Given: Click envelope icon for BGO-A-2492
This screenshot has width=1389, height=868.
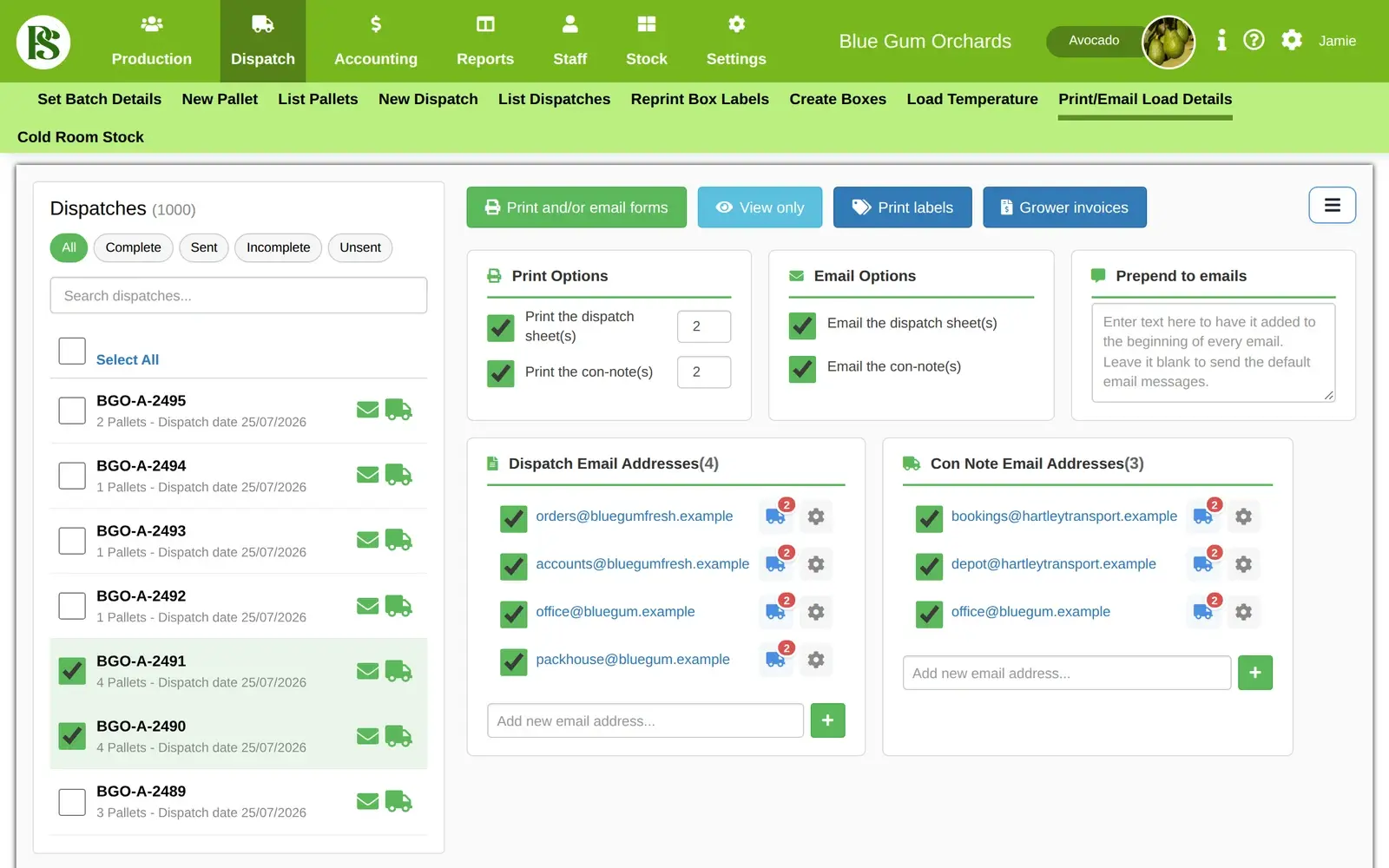Looking at the screenshot, I should coord(368,606).
